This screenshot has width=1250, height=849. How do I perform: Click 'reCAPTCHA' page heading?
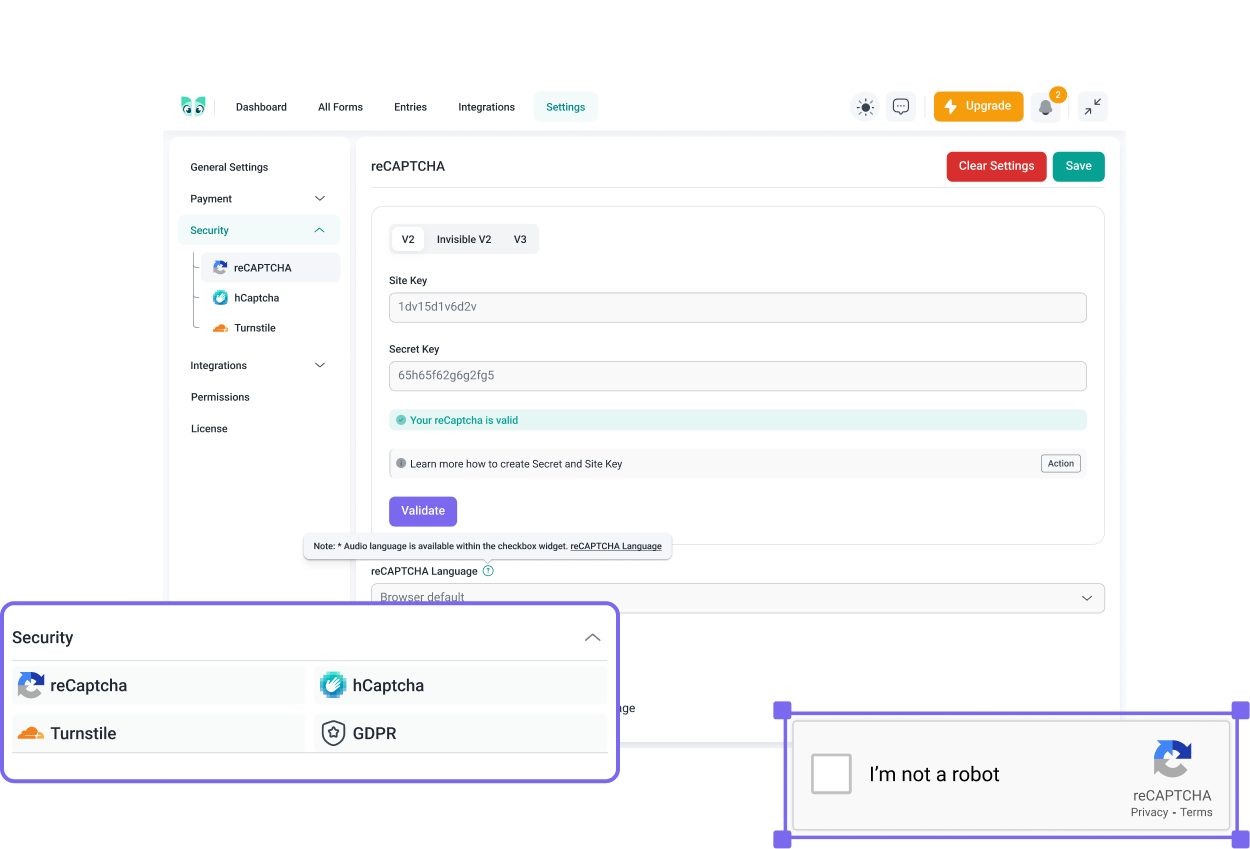[408, 166]
